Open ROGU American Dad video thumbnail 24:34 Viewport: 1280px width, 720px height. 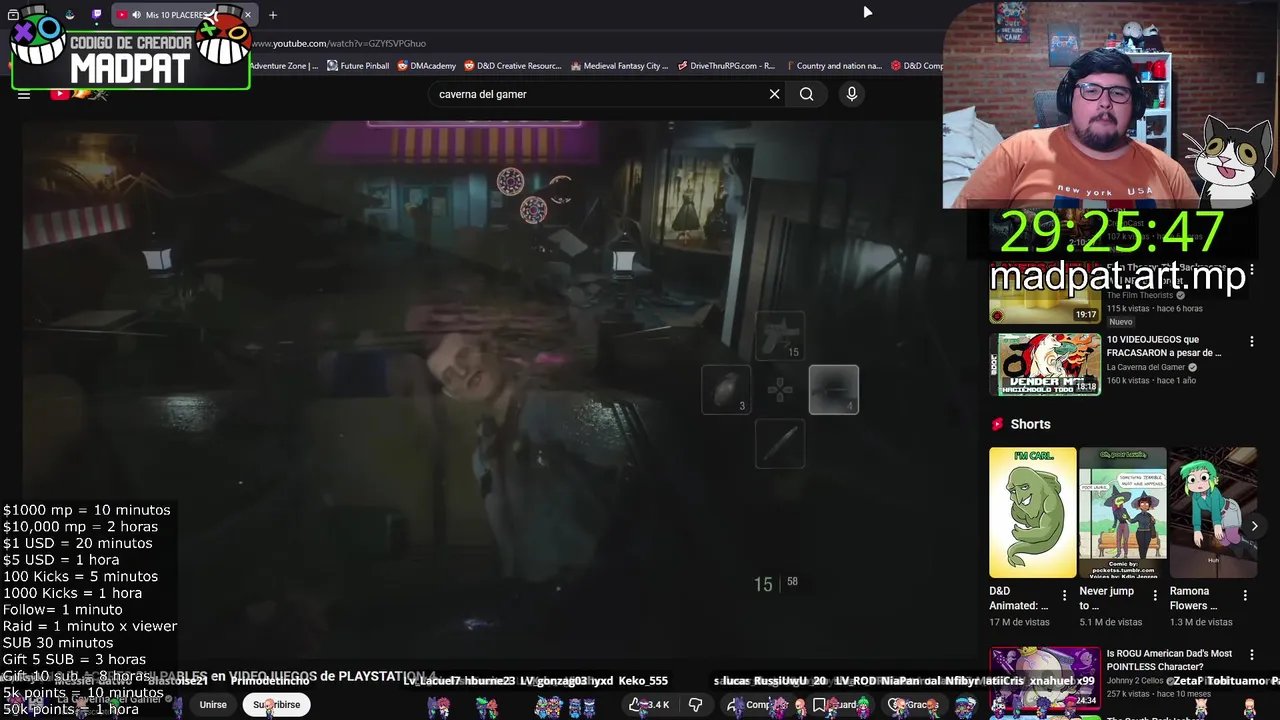coord(1045,678)
